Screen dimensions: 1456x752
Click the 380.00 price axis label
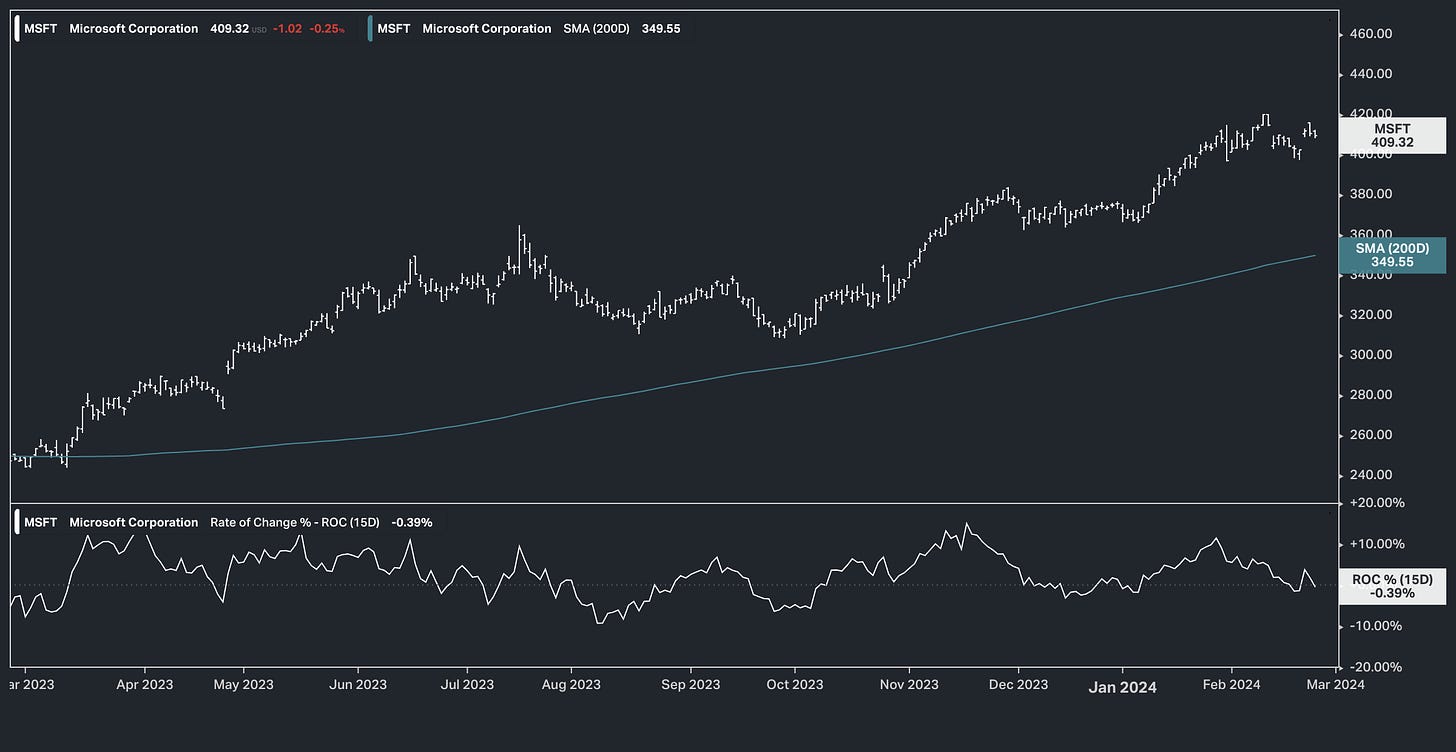tap(1371, 194)
